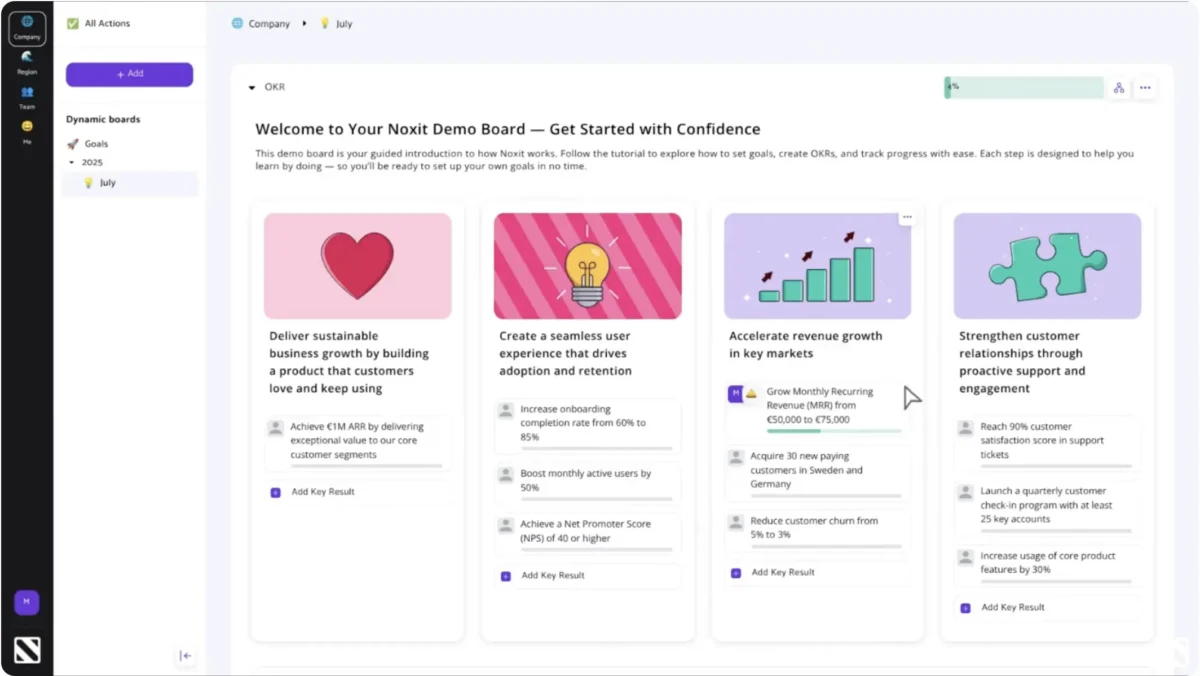Open the lightbulb objective card image
Screen dimensions: 1200x676
587,266
